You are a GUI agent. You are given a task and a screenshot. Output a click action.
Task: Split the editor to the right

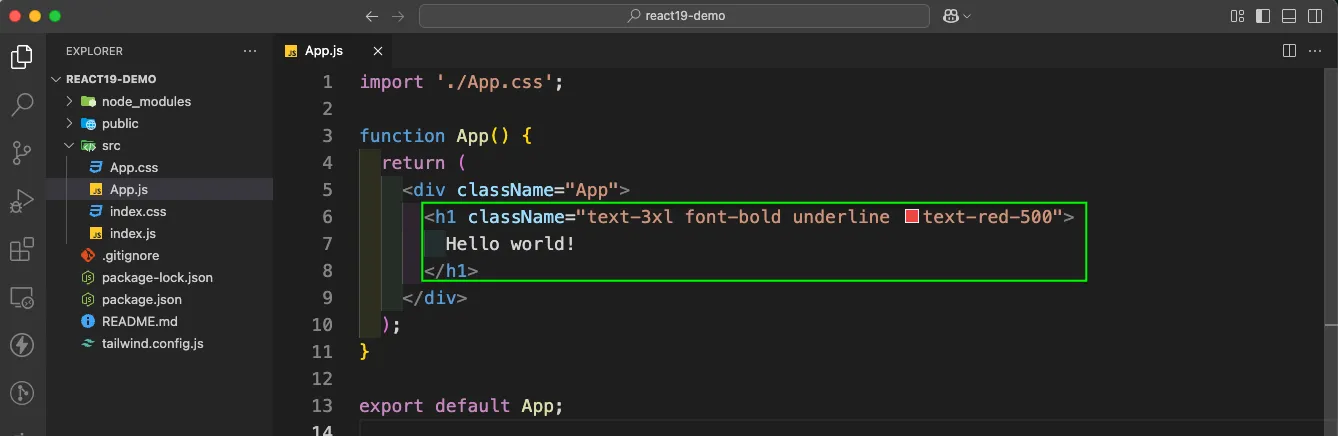(1289, 51)
